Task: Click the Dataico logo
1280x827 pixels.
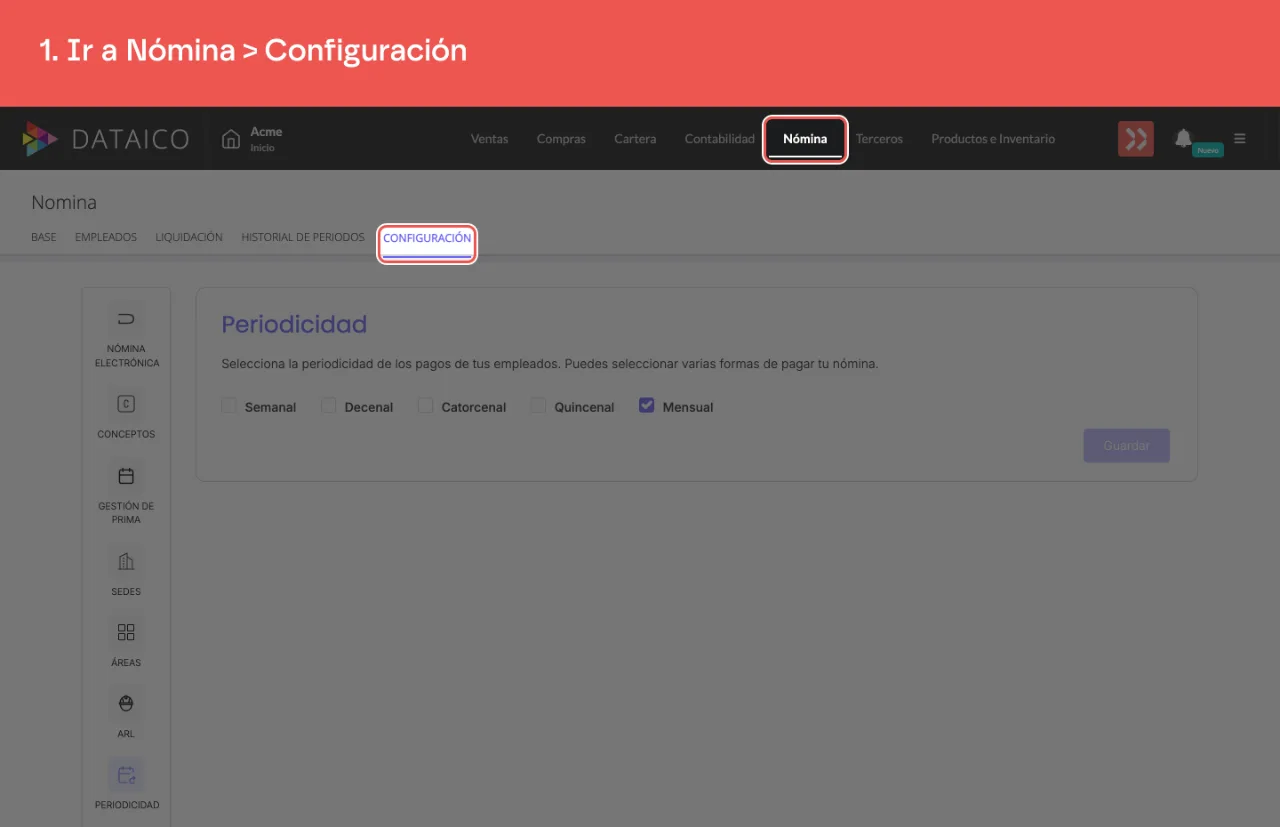Action: [106, 139]
